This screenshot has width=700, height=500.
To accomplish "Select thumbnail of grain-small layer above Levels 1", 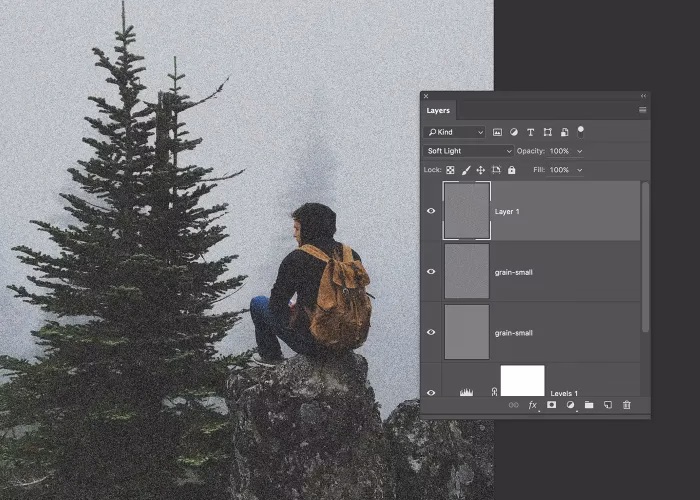I will 467,332.
